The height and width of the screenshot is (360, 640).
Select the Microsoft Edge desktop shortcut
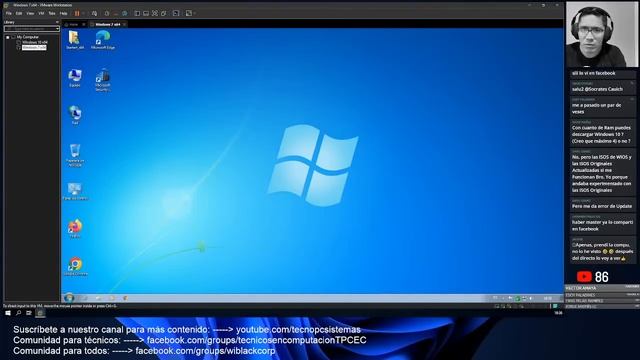[102, 40]
